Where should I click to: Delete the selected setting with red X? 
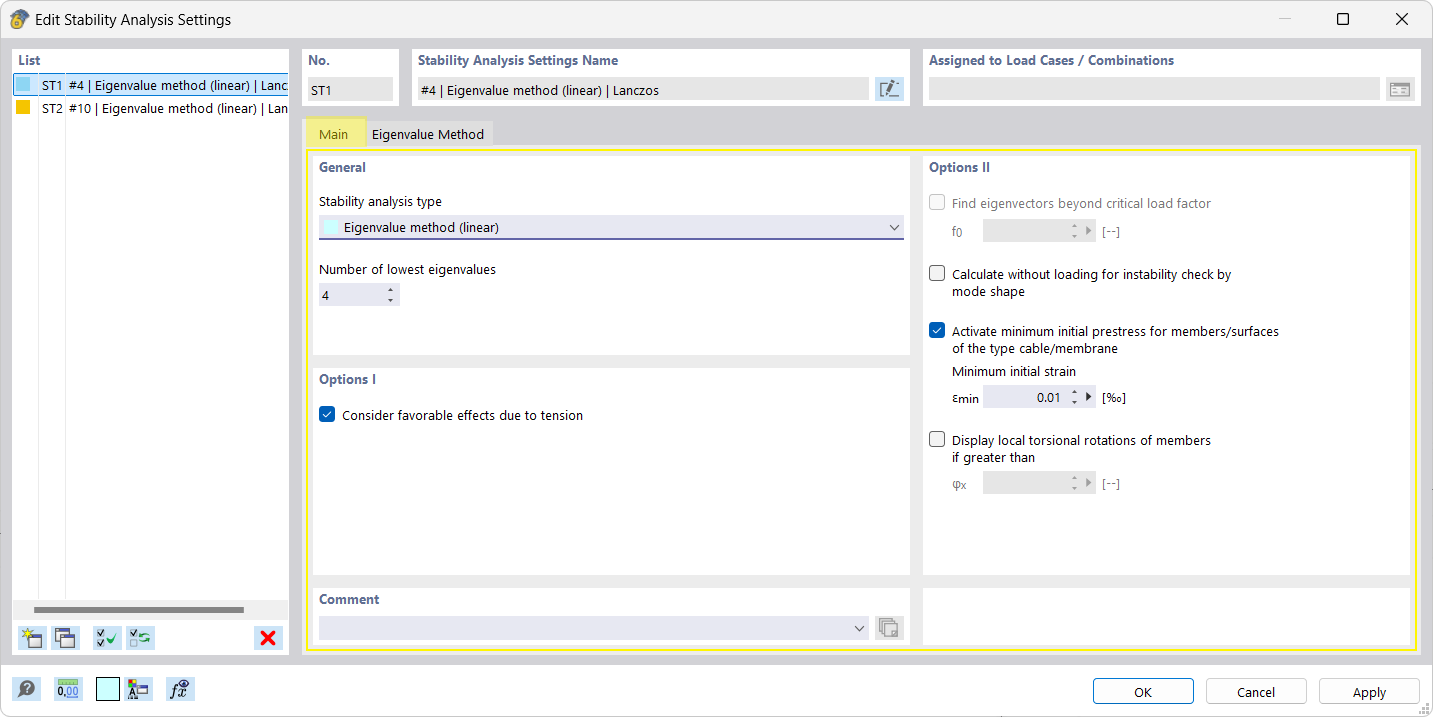[267, 638]
